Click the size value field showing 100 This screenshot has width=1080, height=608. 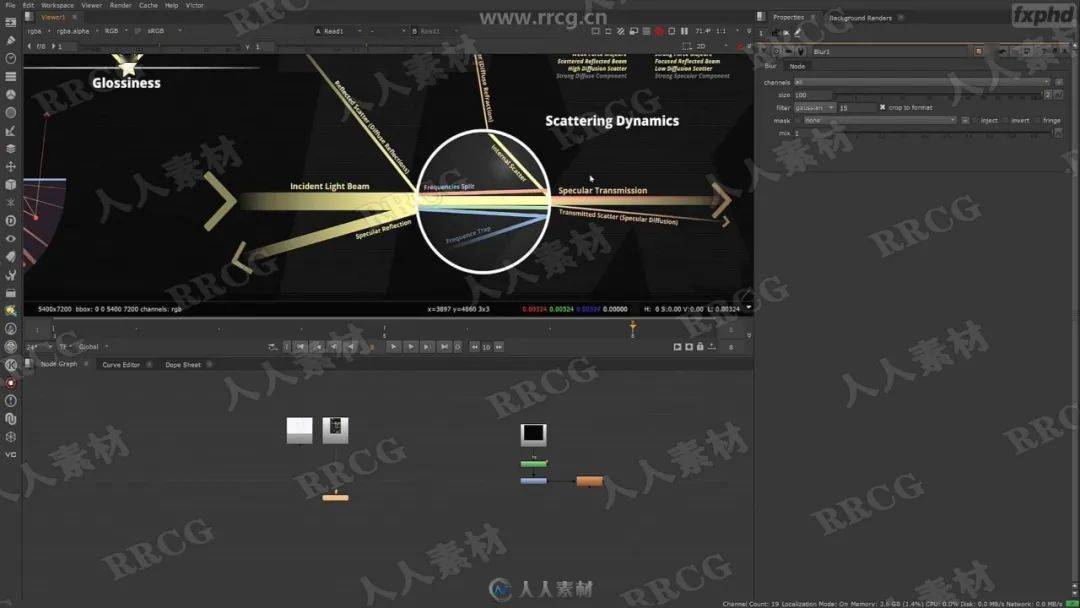(x=813, y=95)
